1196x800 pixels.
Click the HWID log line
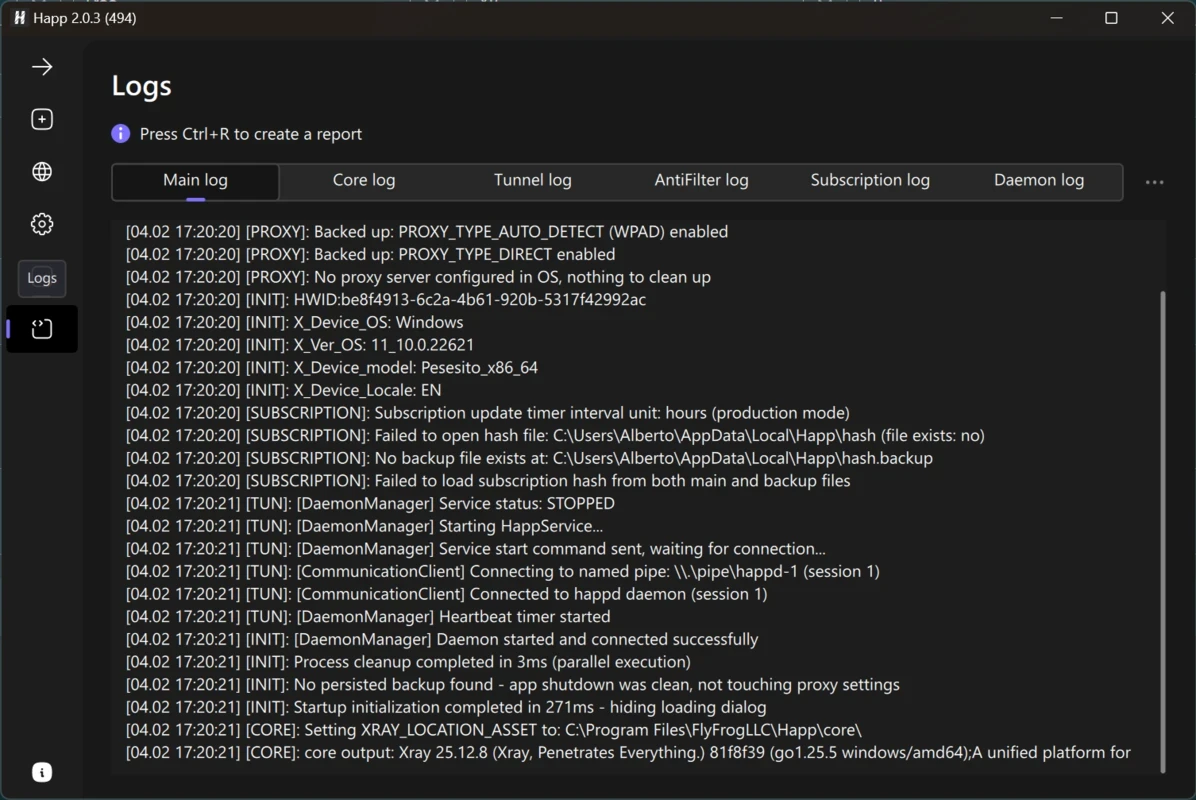[x=386, y=300]
